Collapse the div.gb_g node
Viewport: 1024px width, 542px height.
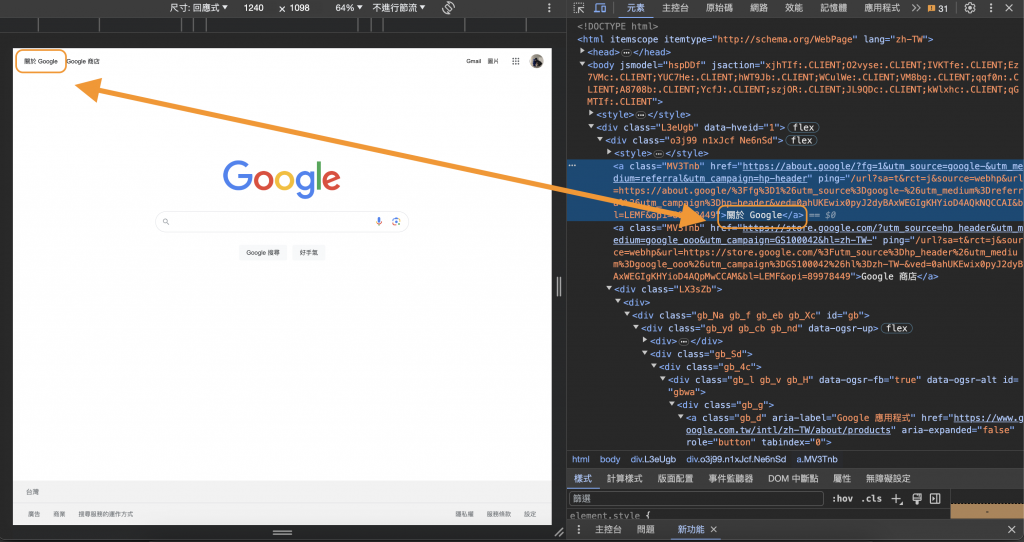pos(672,405)
